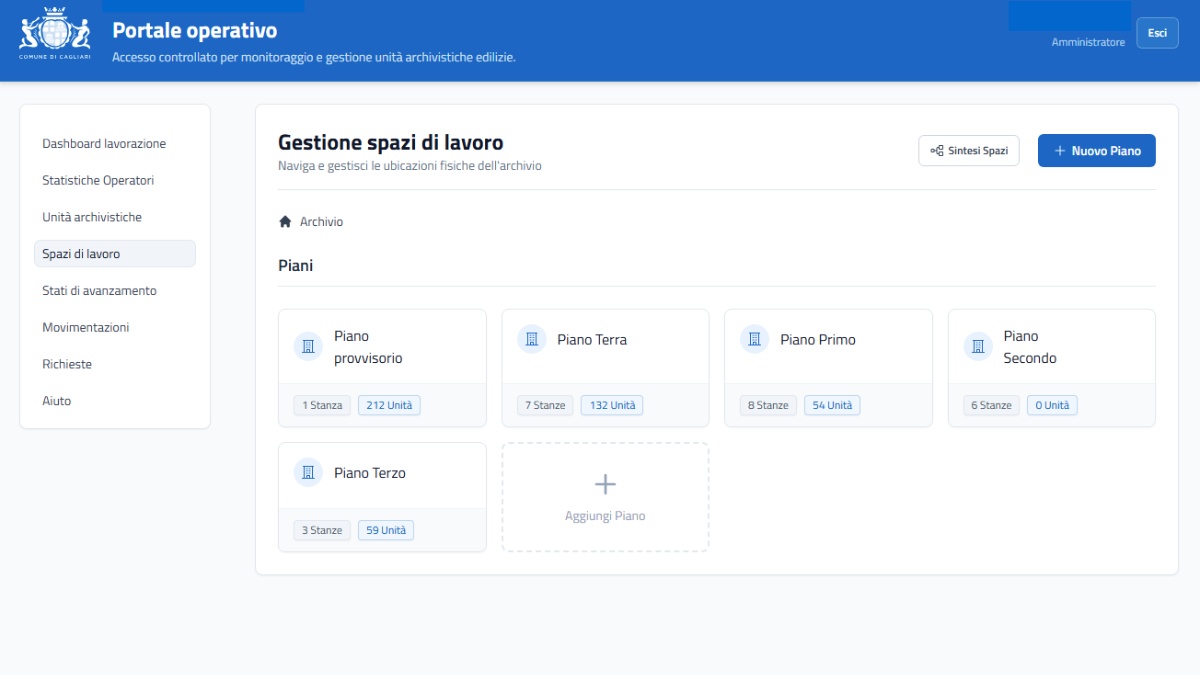Screen dimensions: 1200x675
Task: Click the 1 Stanza badge
Action: pos(322,405)
